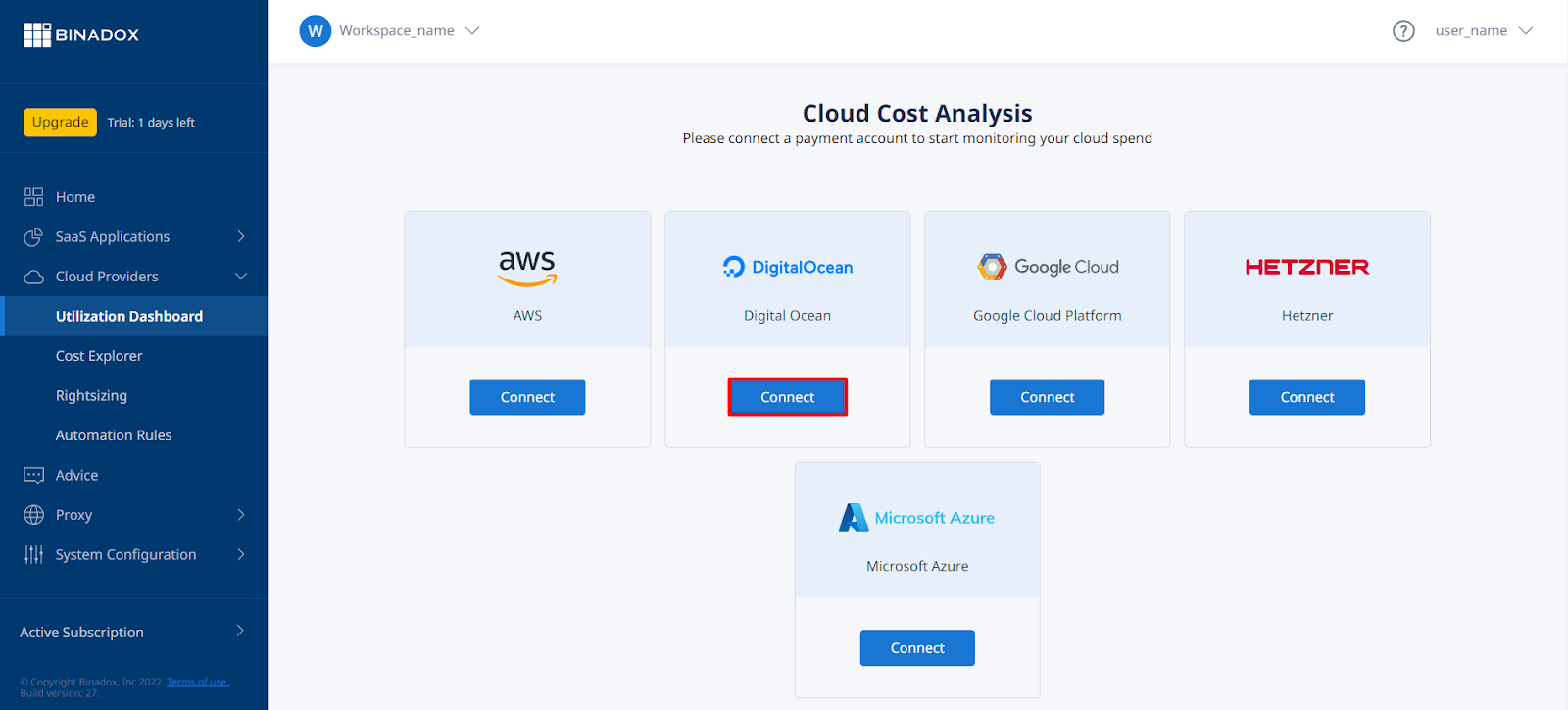Connect Google Cloud Platform account
The width and height of the screenshot is (1568, 710).
pos(1048,397)
